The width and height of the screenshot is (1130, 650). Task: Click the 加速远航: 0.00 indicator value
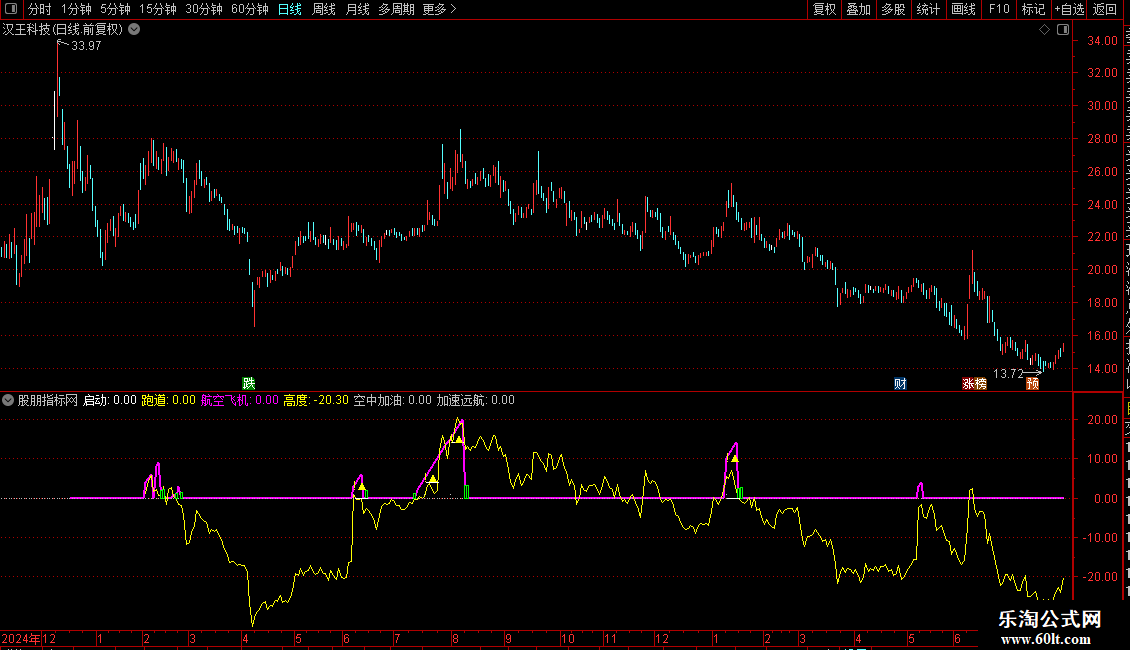[x=476, y=400]
